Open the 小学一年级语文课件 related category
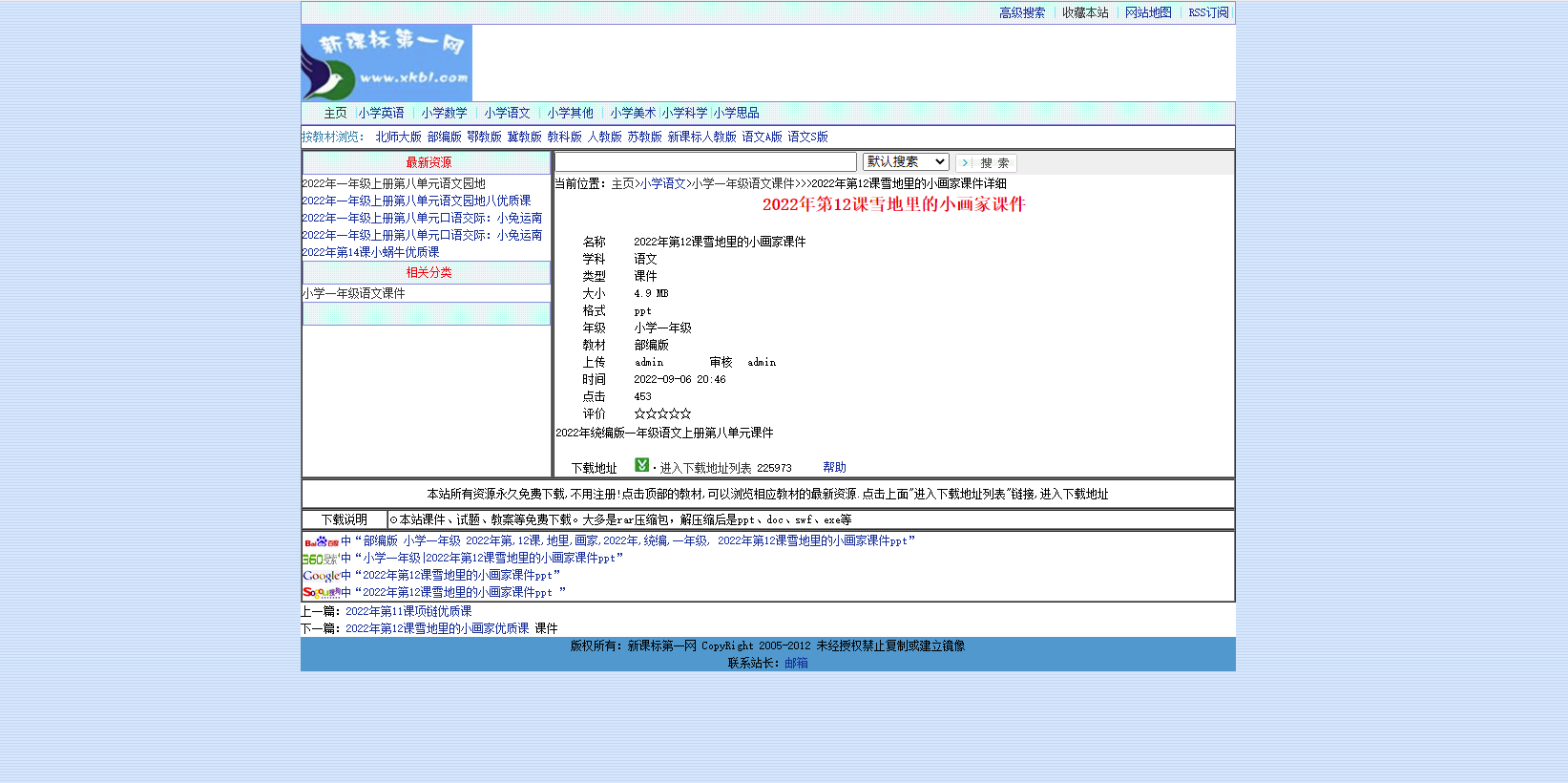 (354, 293)
